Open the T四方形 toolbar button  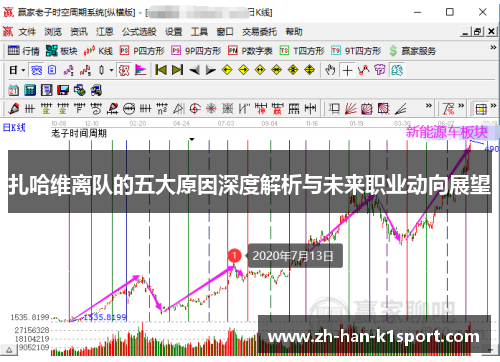(302, 51)
